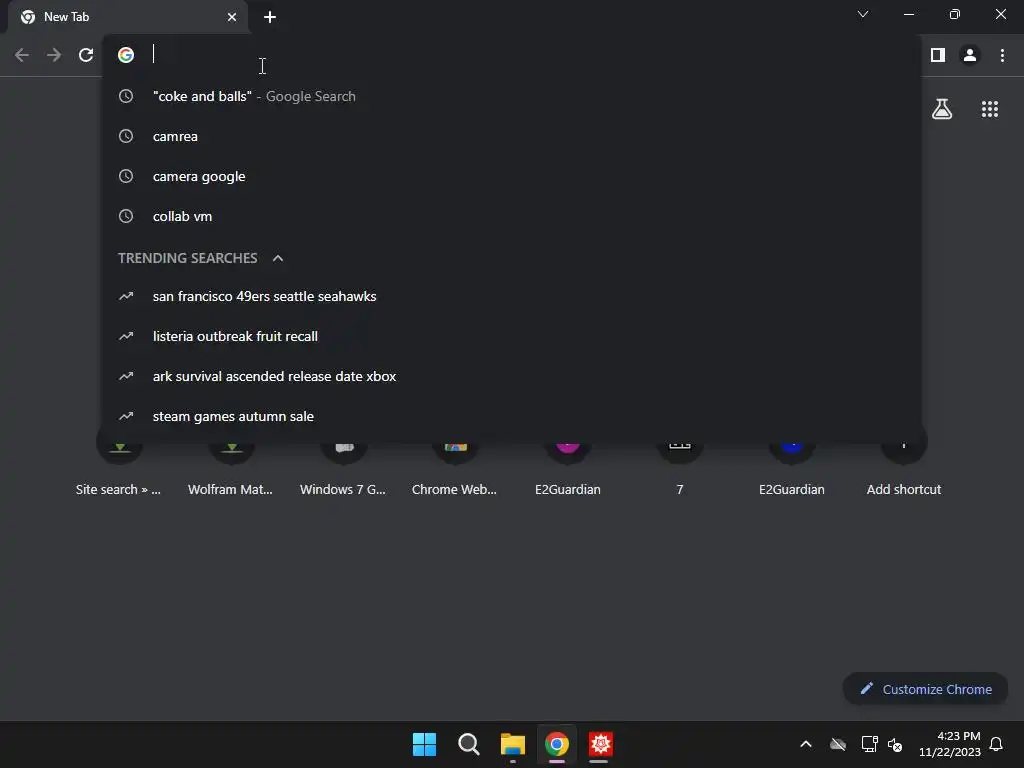Close the New Tab tab
This screenshot has height=768, width=1024.
coord(232,17)
